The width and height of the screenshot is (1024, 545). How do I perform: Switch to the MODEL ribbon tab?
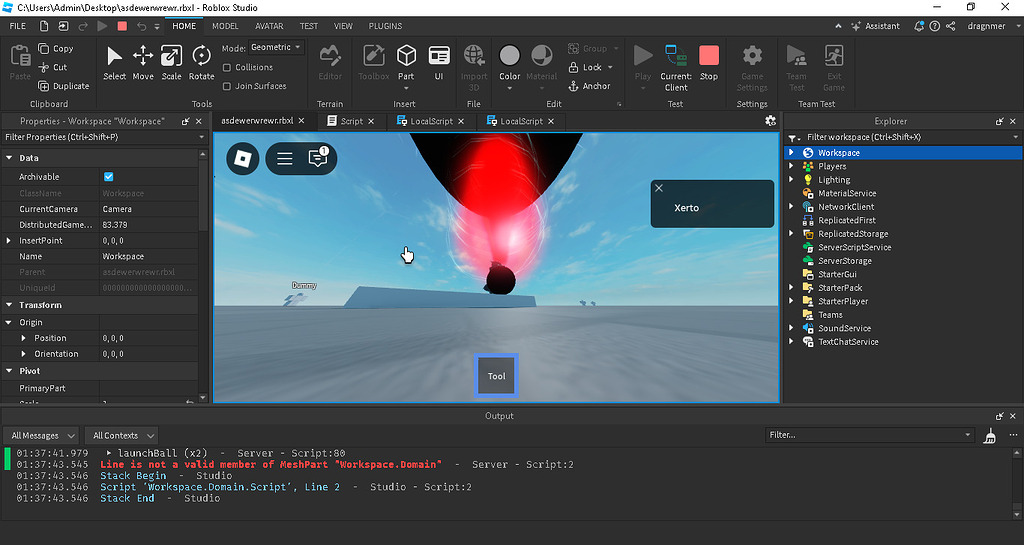coord(225,26)
